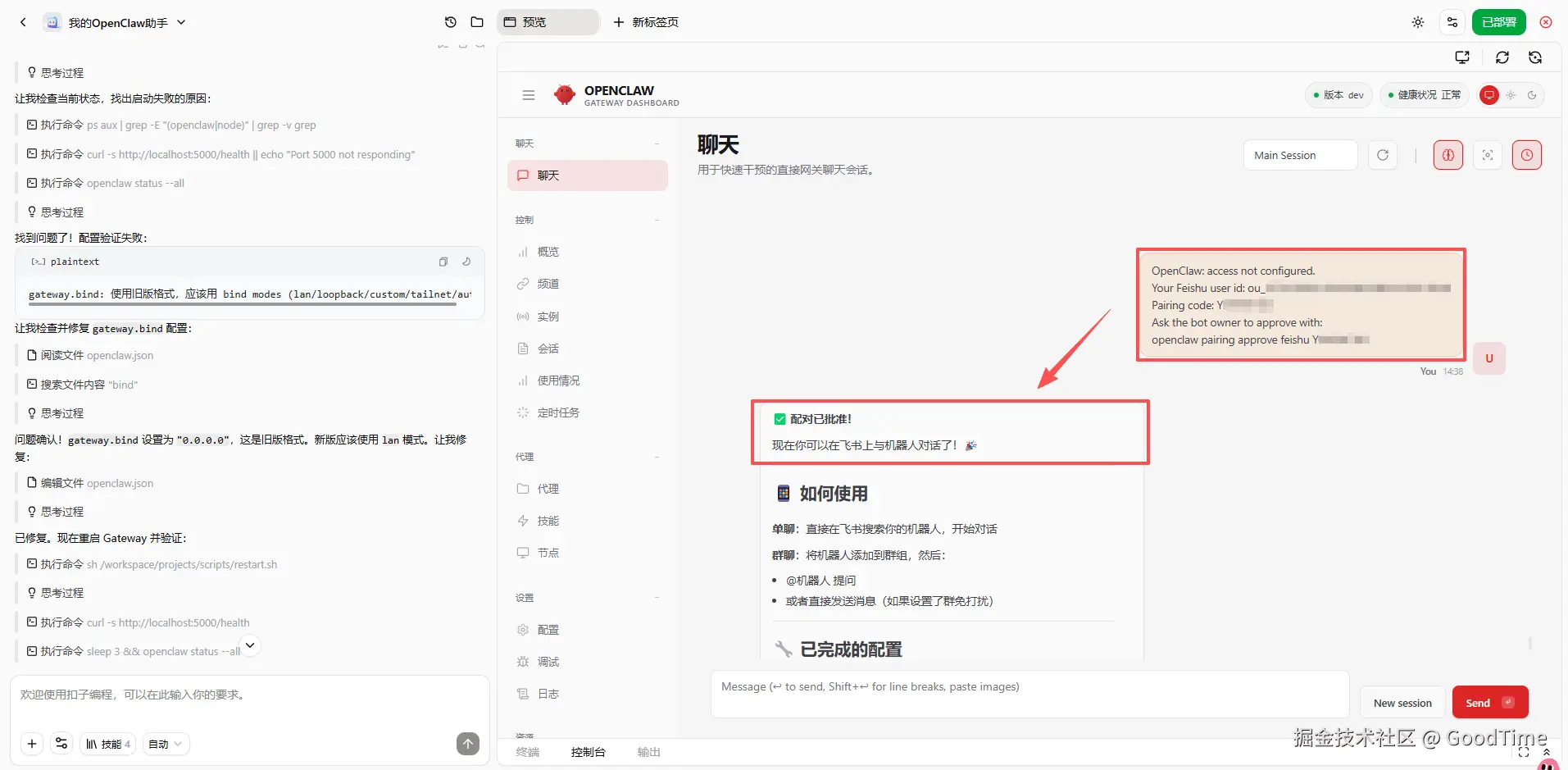The width and height of the screenshot is (1568, 770).
Task: Start a New session
Action: (x=1402, y=702)
